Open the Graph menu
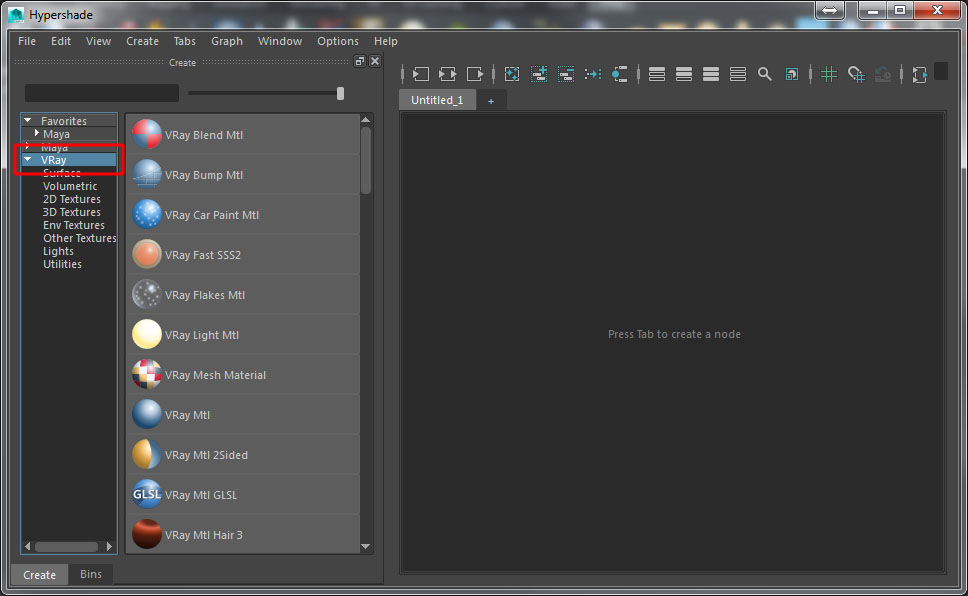Screen dimensions: 968x596 tap(227, 41)
